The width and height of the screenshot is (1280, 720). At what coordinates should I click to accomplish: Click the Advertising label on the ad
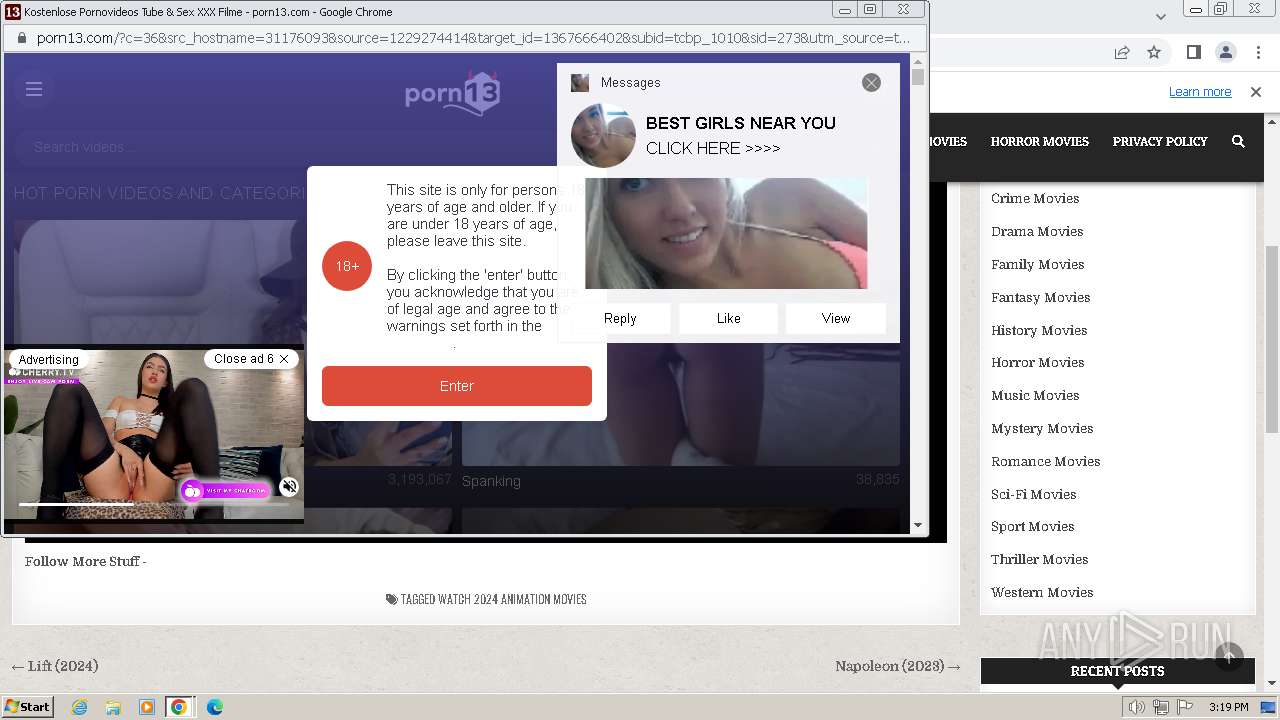(x=48, y=360)
